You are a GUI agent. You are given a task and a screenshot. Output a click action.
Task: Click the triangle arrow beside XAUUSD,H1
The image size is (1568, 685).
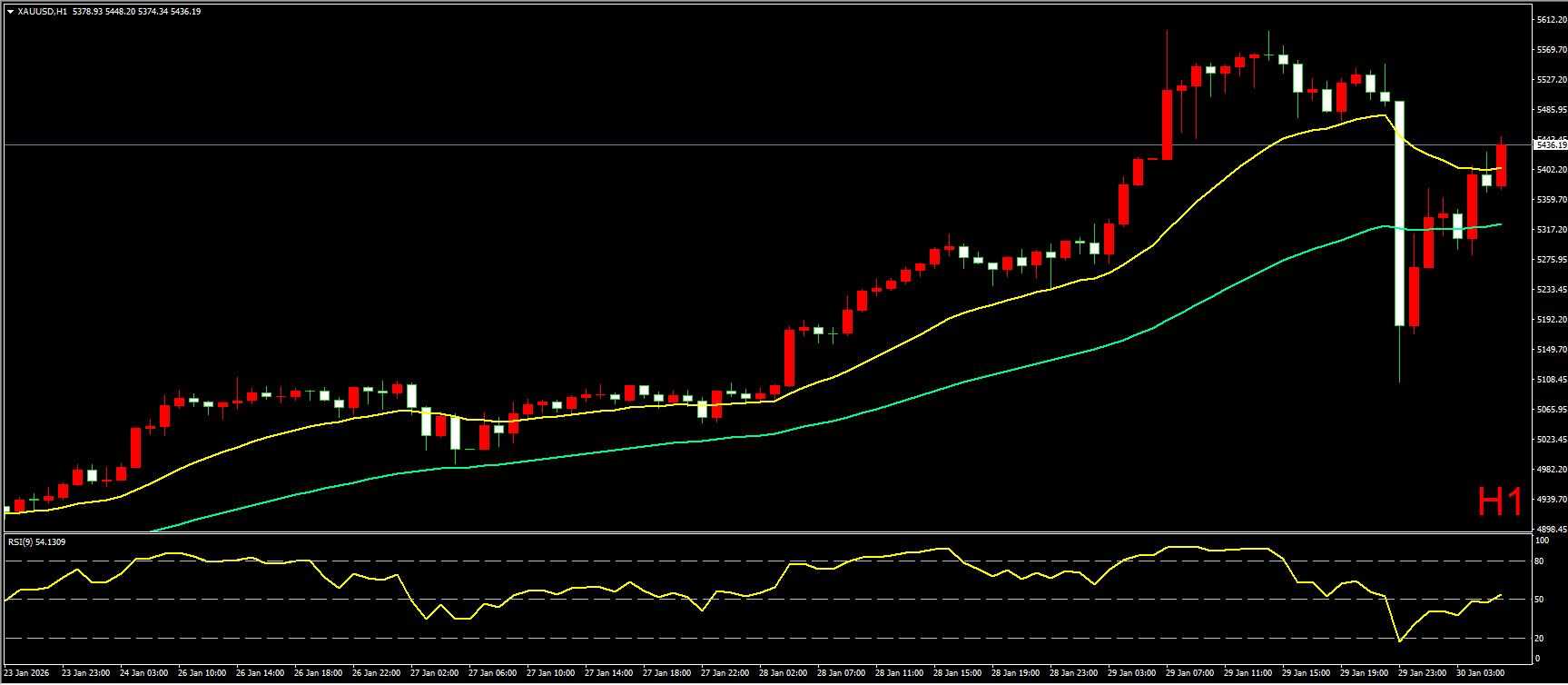pos(10,12)
